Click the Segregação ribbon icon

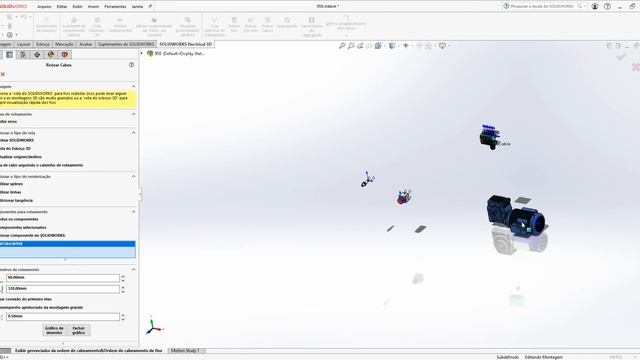point(287,23)
